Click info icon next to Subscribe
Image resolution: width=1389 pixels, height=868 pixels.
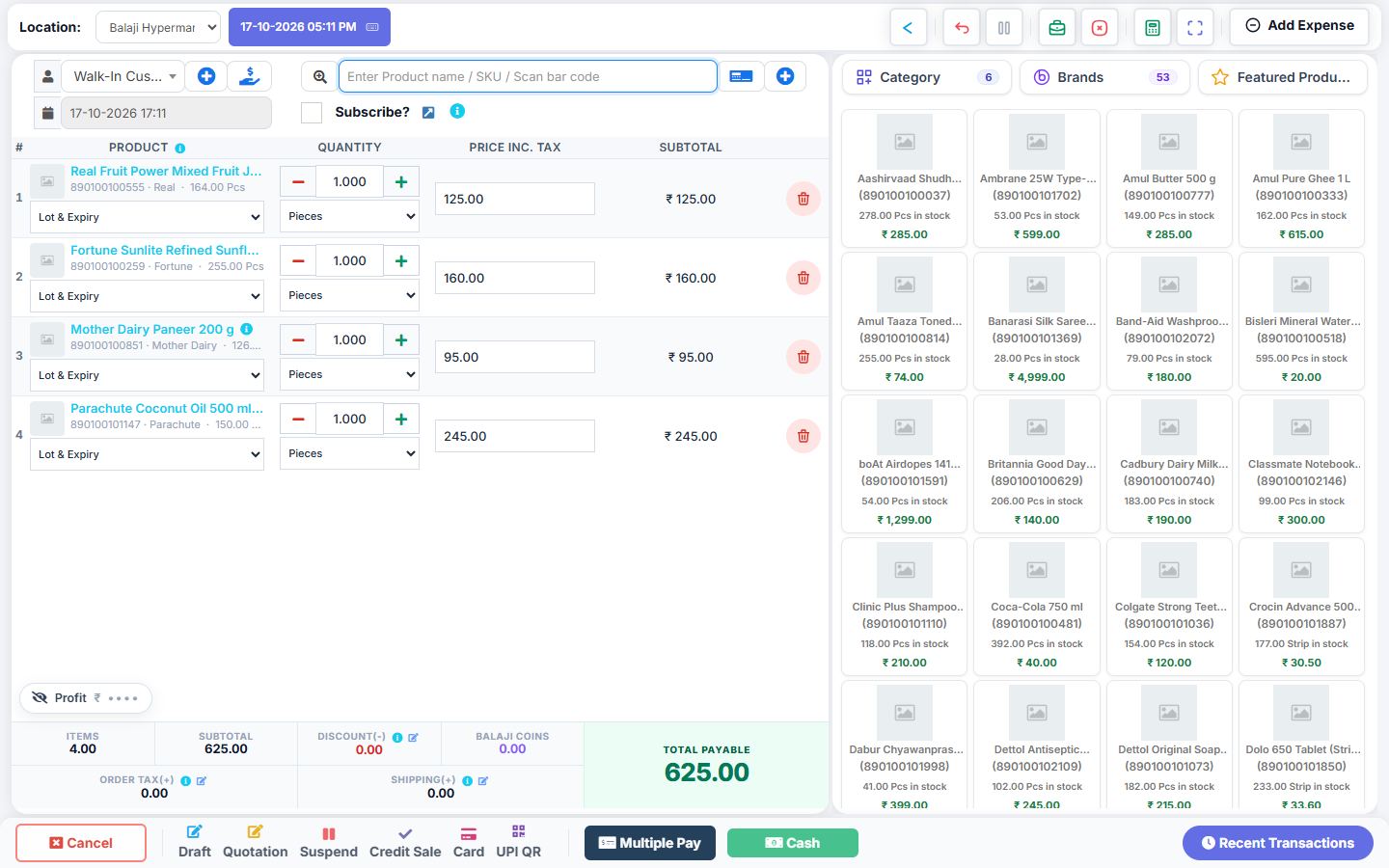click(x=457, y=111)
